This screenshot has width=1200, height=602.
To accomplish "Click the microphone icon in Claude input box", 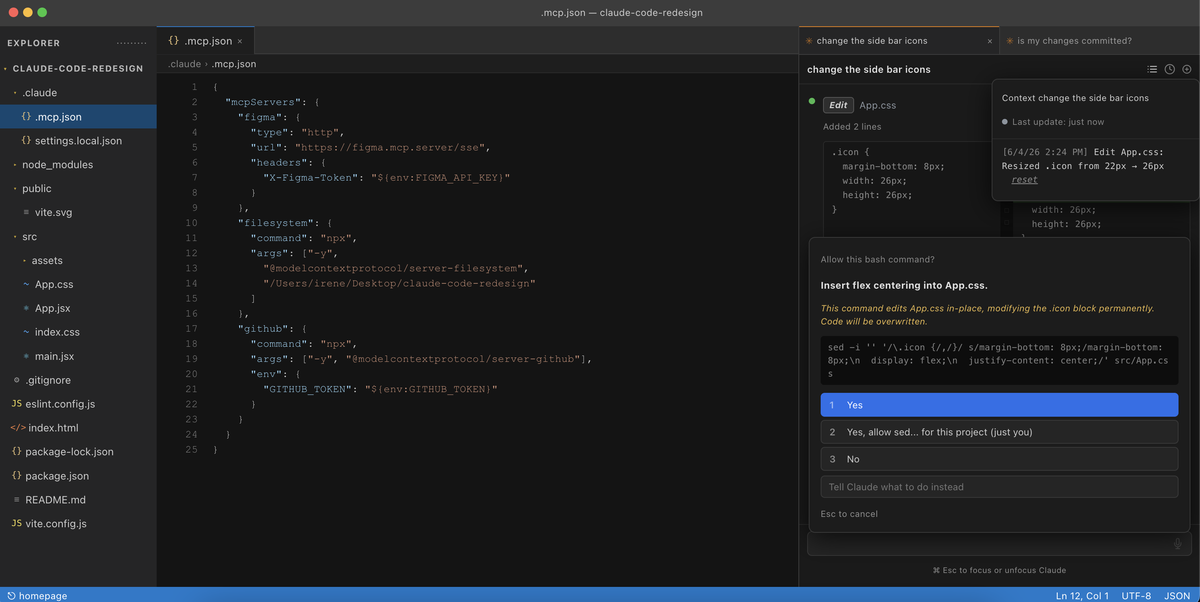I will [1178, 545].
